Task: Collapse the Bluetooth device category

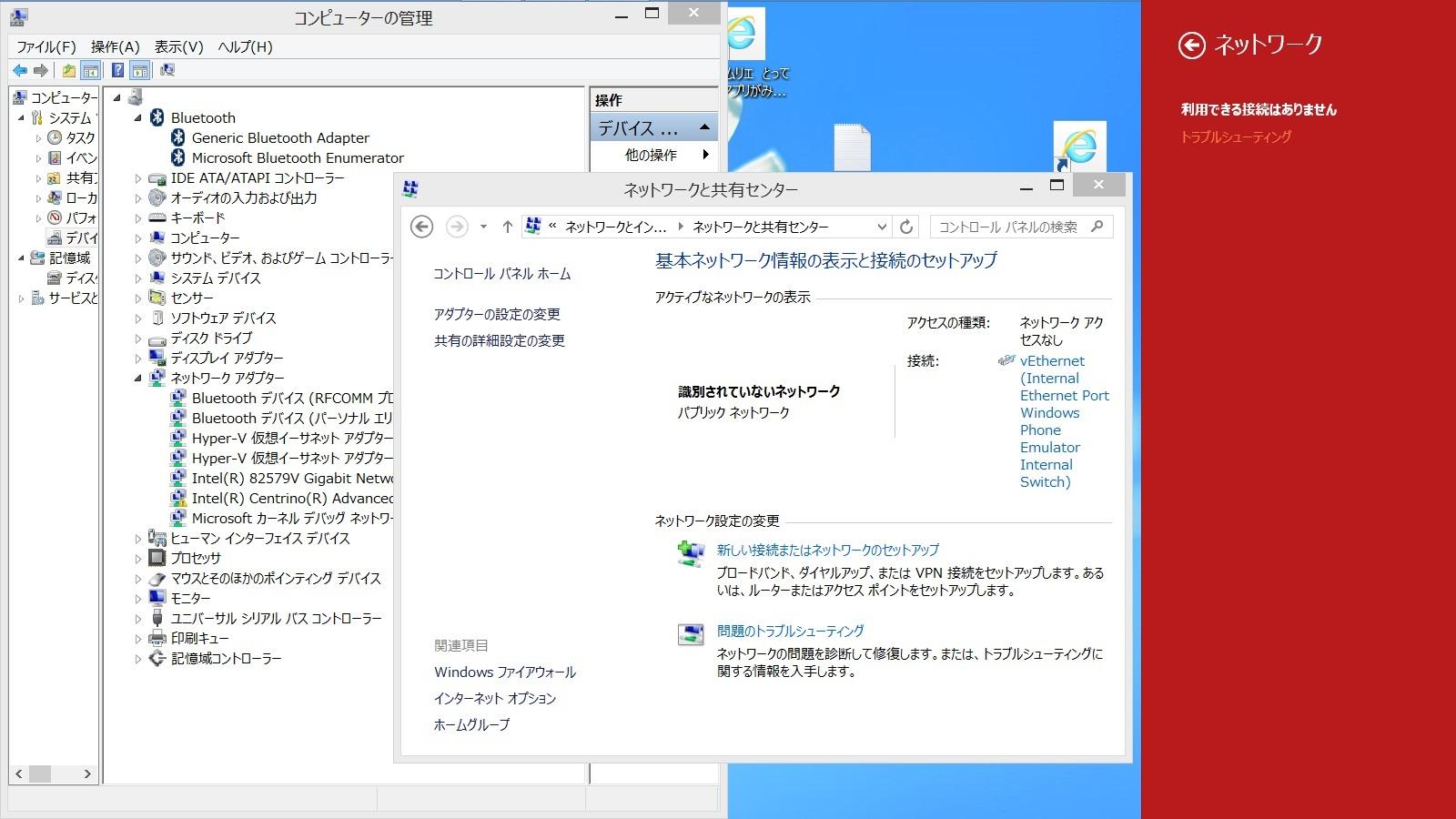Action: point(138,117)
